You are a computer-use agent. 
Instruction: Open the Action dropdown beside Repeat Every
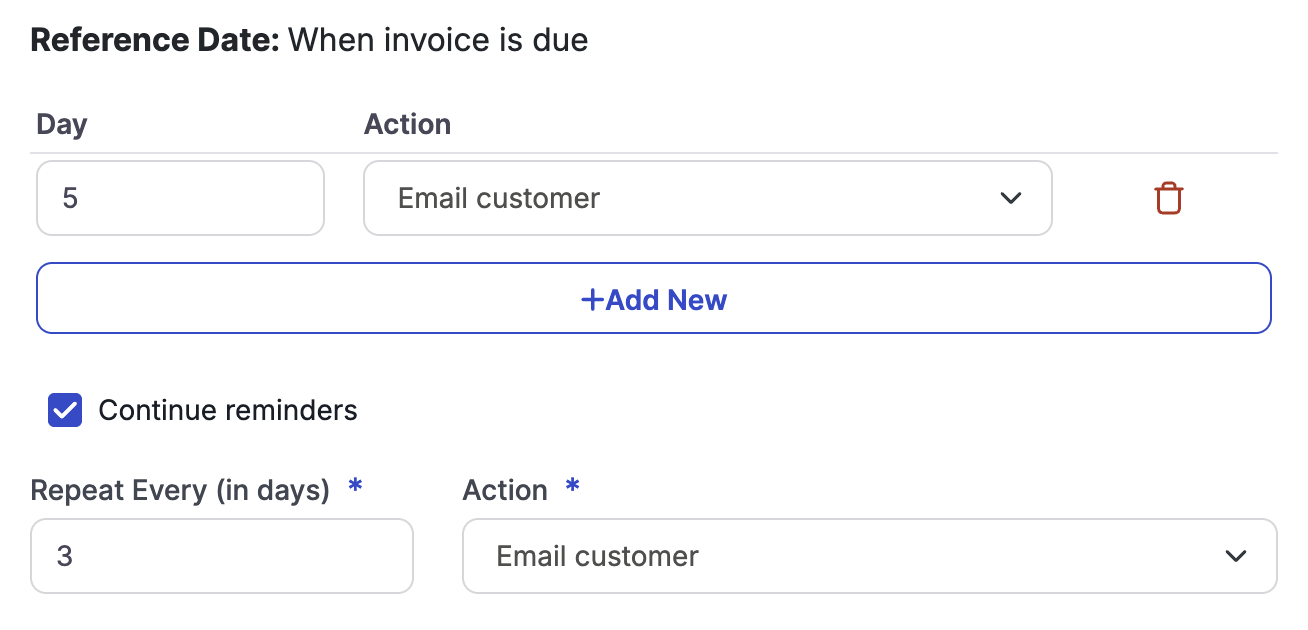(868, 556)
